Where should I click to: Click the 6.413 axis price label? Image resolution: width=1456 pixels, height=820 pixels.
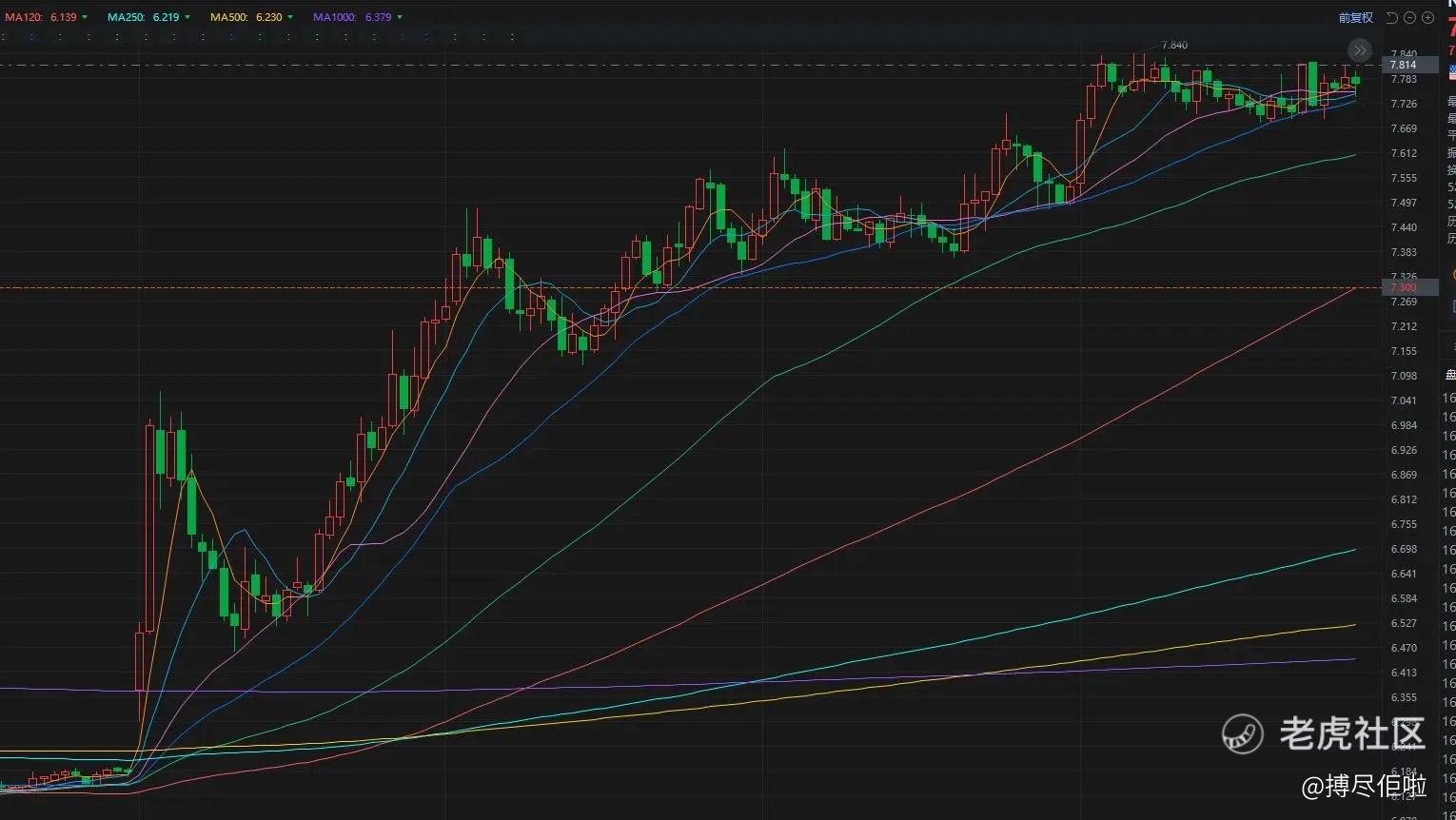pyautogui.click(x=1404, y=673)
